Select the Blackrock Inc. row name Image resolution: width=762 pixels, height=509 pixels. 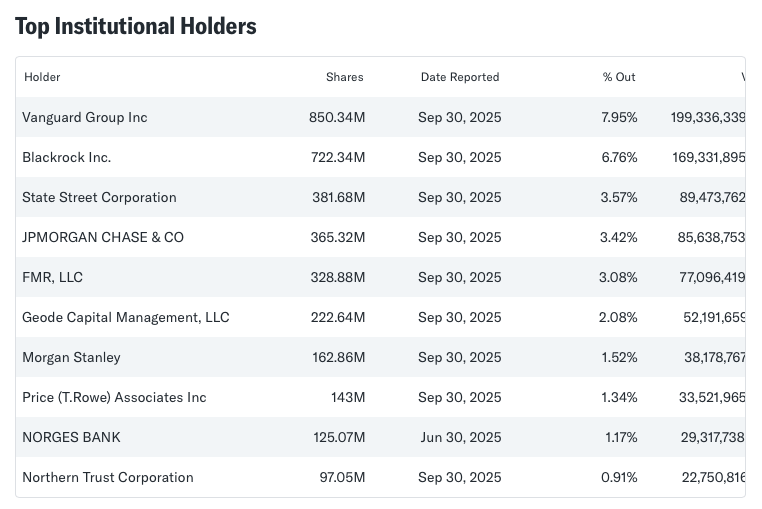click(x=67, y=157)
